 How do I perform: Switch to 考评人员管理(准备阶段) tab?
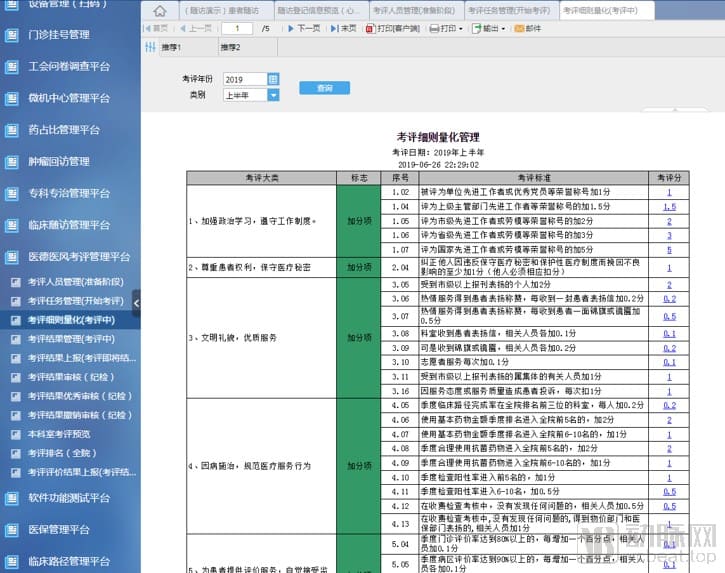(415, 11)
